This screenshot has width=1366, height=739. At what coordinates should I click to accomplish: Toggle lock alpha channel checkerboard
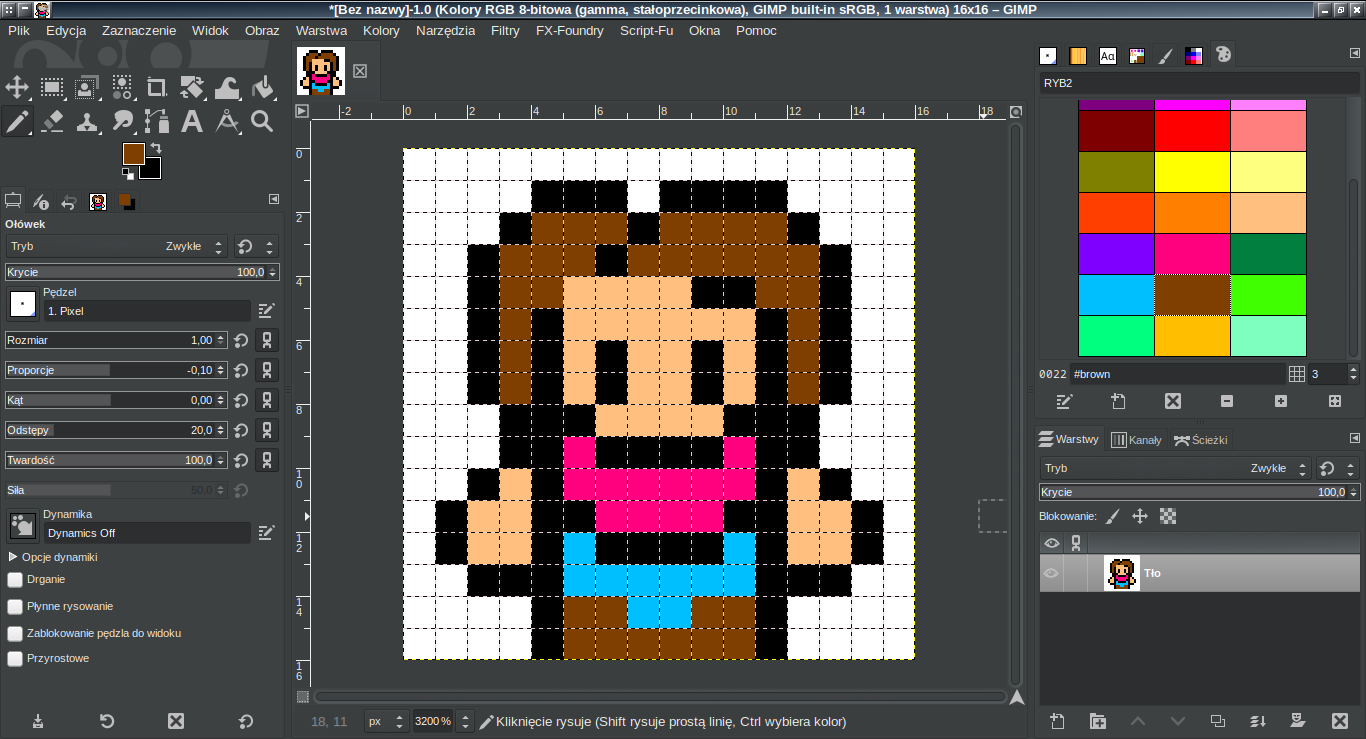click(x=1167, y=516)
